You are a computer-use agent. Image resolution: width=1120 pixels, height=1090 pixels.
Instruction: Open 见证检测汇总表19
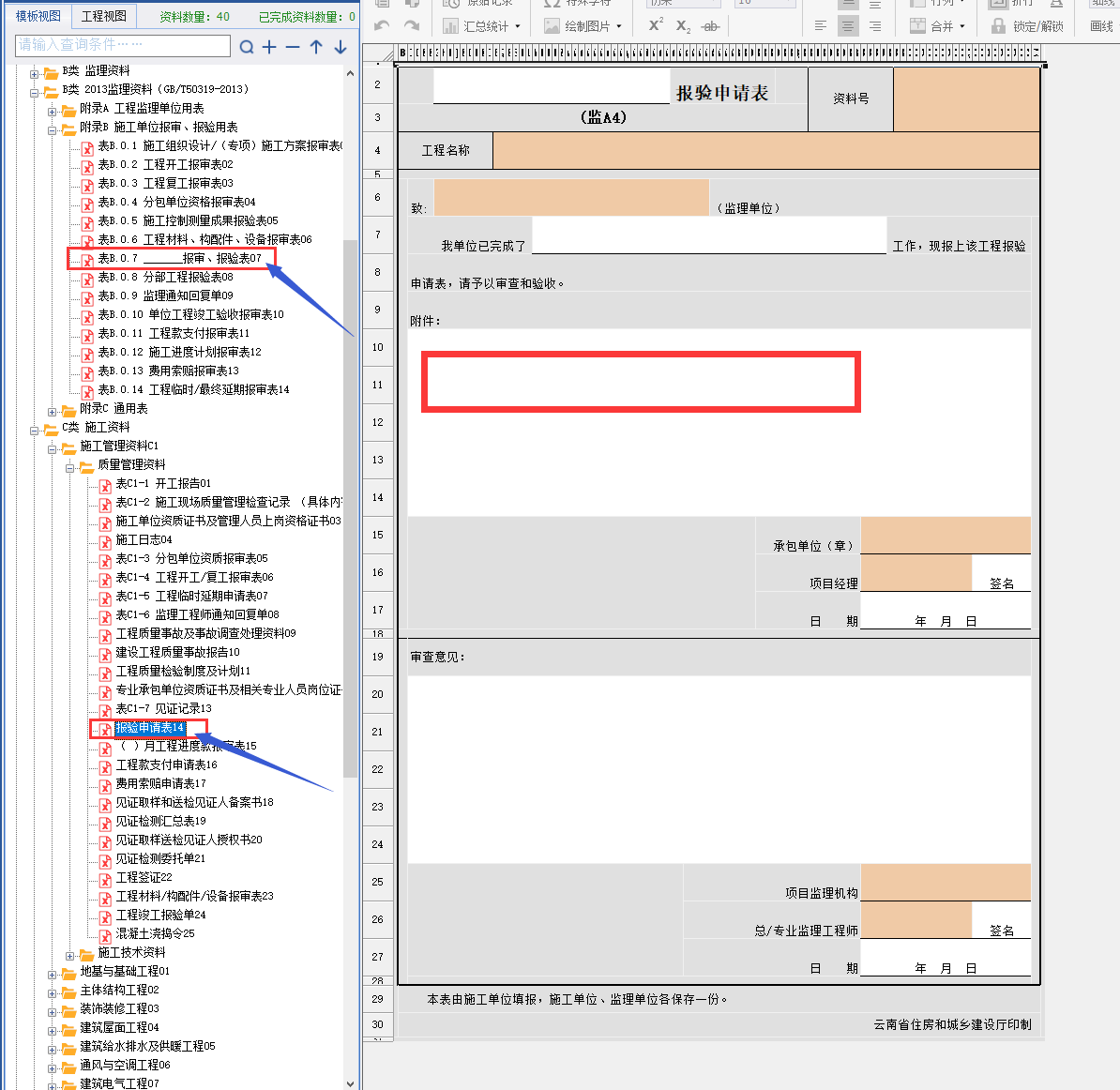click(160, 821)
